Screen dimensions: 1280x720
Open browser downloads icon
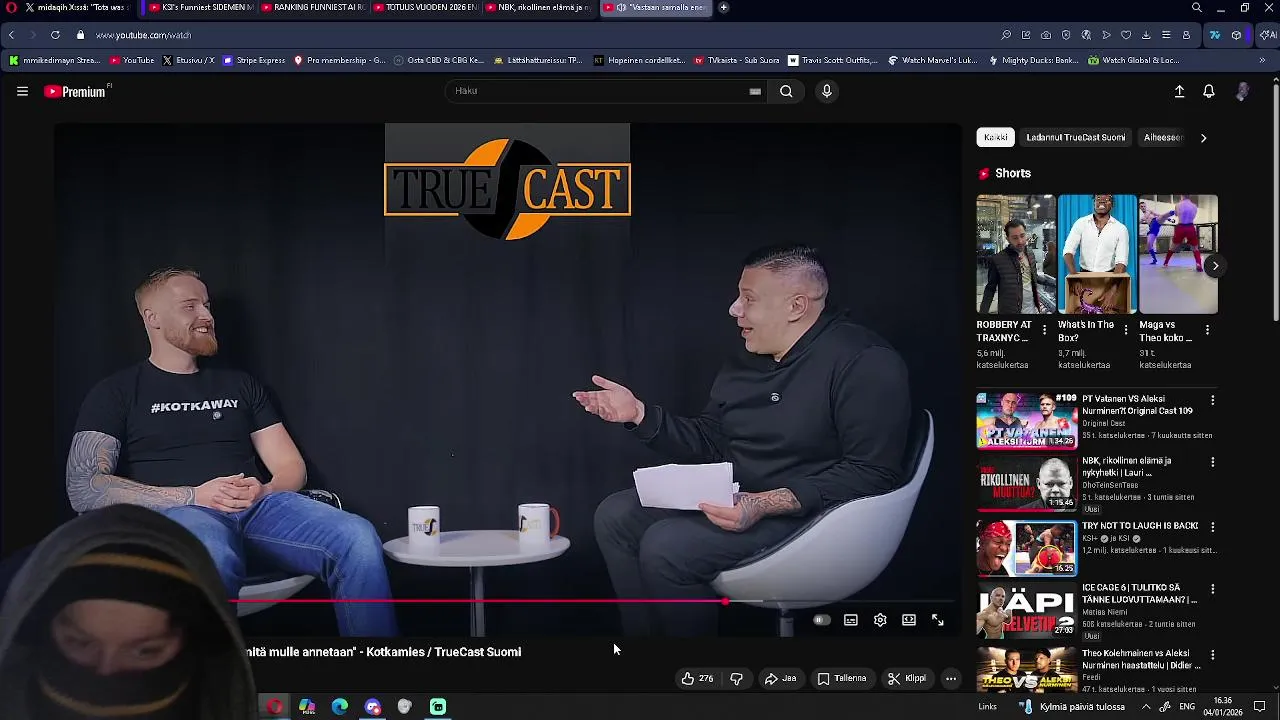pyautogui.click(x=1146, y=35)
